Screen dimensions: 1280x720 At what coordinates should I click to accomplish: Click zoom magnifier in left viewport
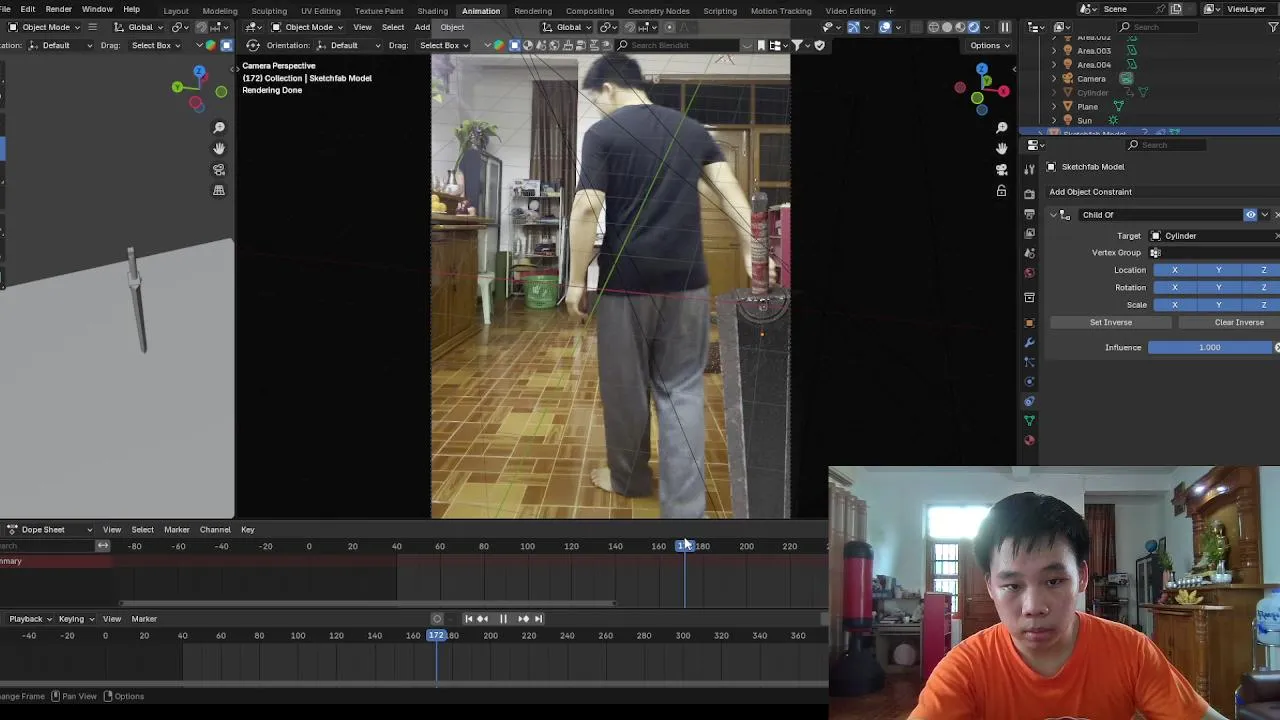pos(219,127)
